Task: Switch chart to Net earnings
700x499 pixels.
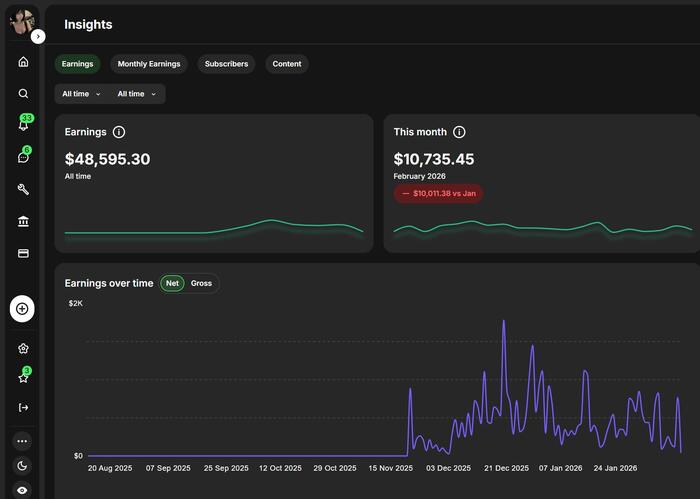Action: click(173, 283)
